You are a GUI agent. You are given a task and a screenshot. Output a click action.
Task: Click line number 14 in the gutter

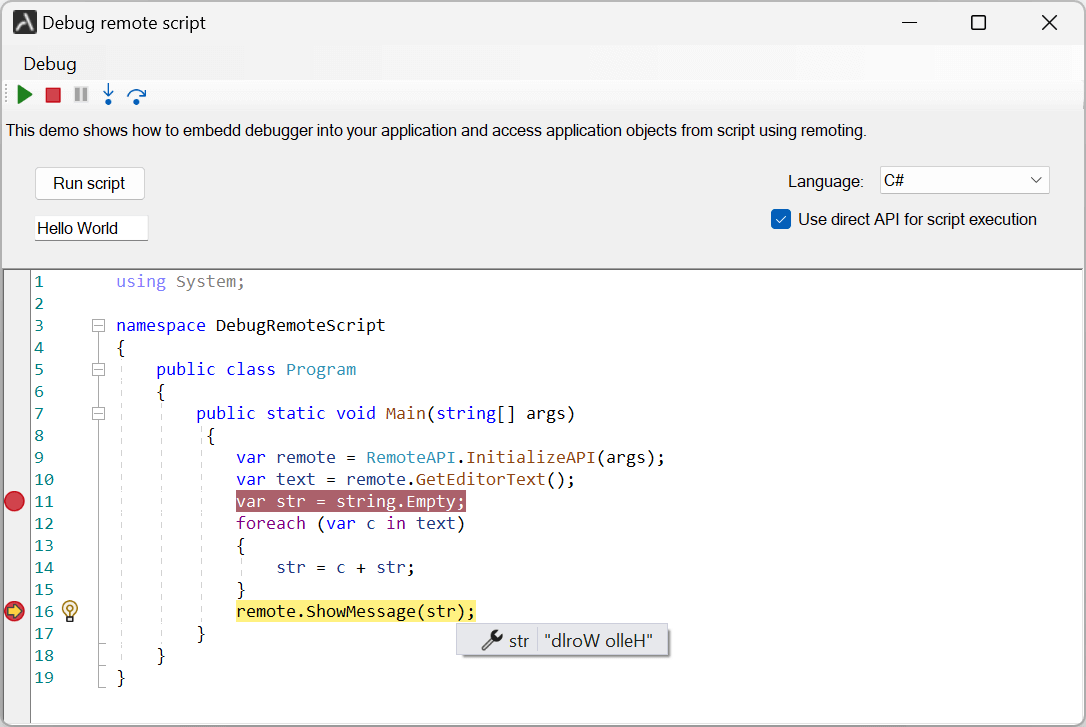point(44,568)
